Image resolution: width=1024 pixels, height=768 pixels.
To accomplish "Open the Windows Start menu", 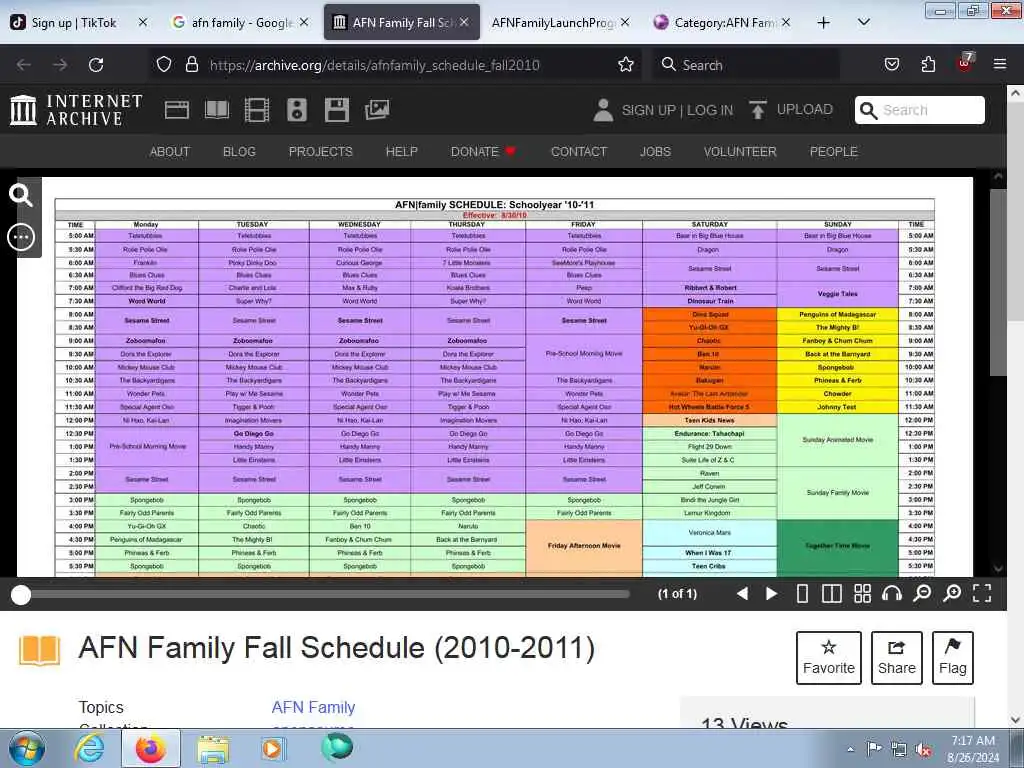I will click(26, 748).
